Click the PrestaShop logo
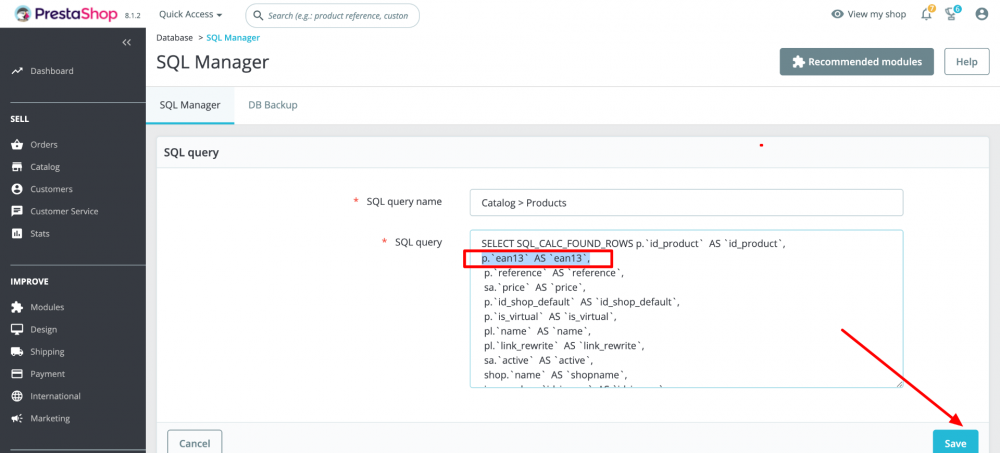The width and height of the screenshot is (1000, 453). coord(66,14)
